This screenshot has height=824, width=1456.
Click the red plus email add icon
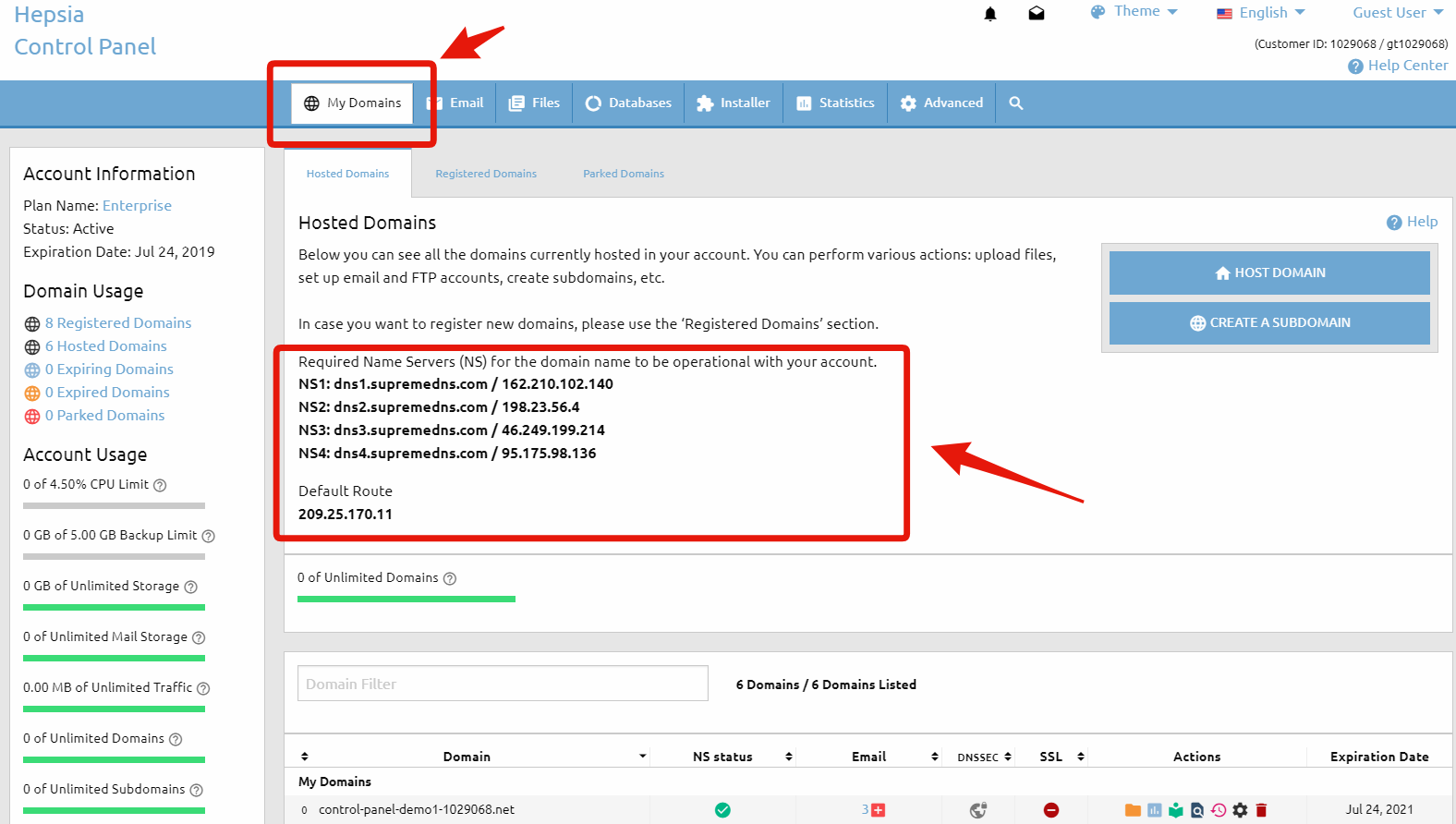point(879,810)
